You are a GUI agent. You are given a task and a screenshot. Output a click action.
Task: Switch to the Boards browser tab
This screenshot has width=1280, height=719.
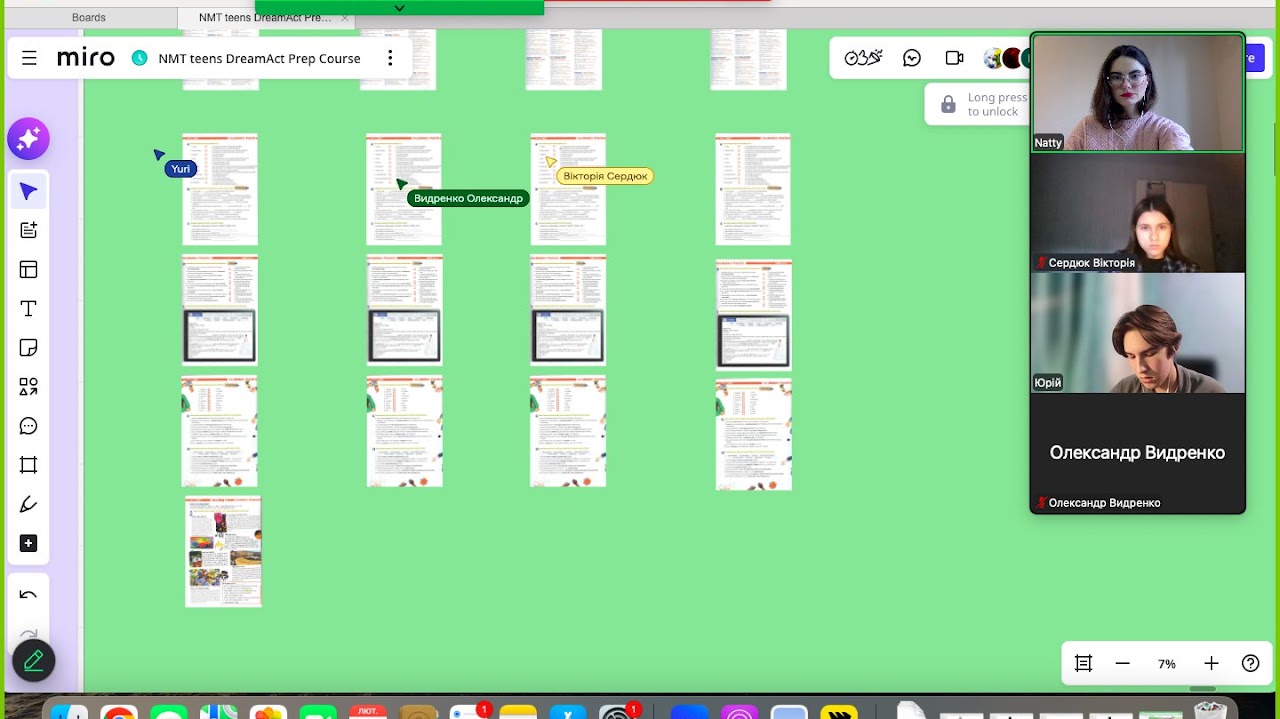[89, 18]
